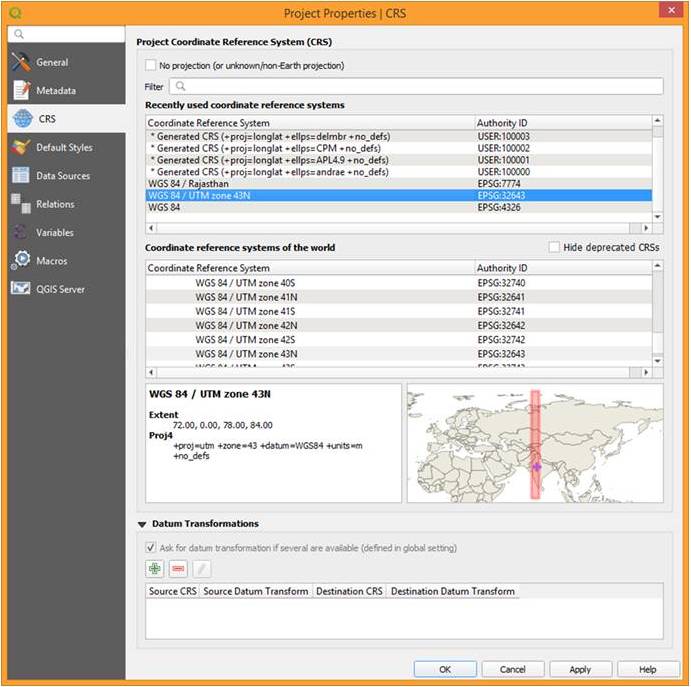The height and width of the screenshot is (687, 691).
Task: Click Coordinate Reference System header in world list
Action: [x=310, y=267]
